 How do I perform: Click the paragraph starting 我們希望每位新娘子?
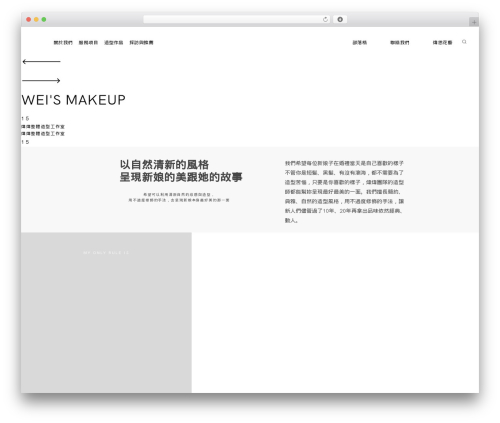[x=344, y=192]
